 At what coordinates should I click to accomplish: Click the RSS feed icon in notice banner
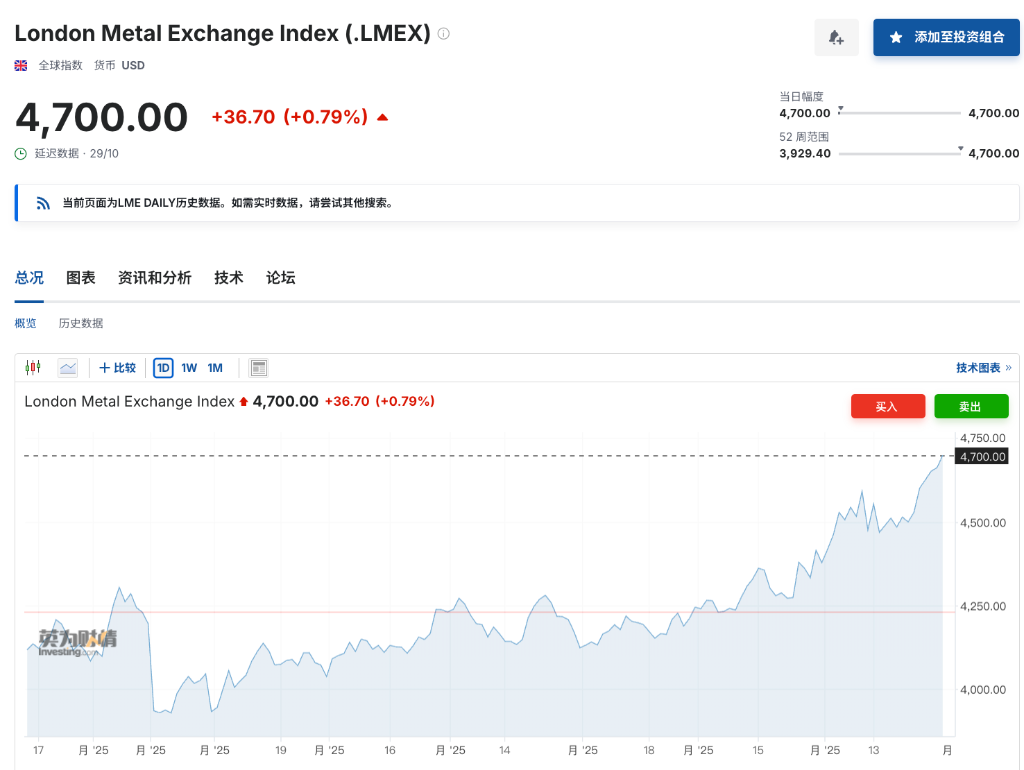[43, 203]
